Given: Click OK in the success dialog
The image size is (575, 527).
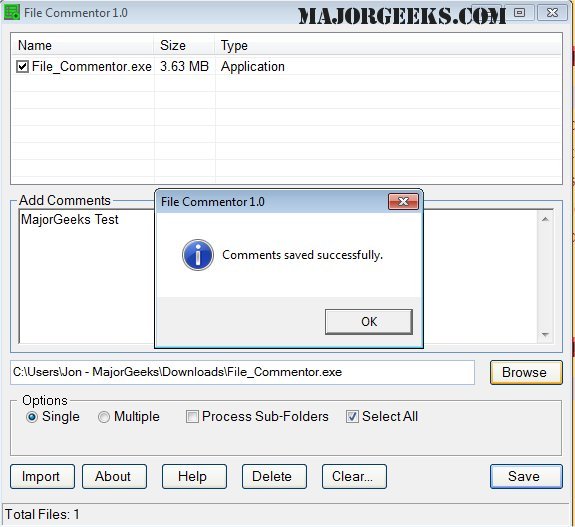Looking at the screenshot, I should pyautogui.click(x=369, y=322).
